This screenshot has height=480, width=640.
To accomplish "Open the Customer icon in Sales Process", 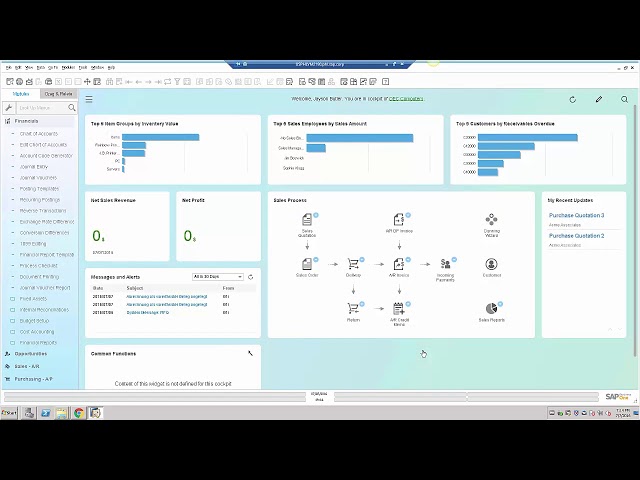I will 491,264.
